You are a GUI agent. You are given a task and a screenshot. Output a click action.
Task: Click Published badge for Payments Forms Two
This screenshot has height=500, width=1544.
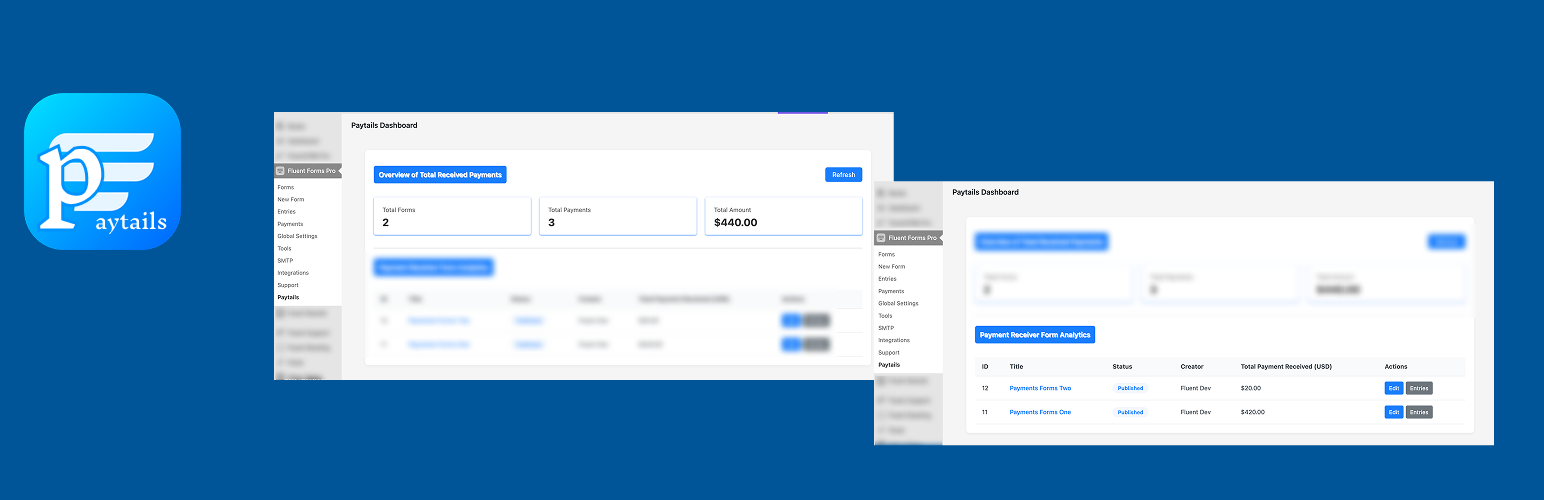(1130, 388)
